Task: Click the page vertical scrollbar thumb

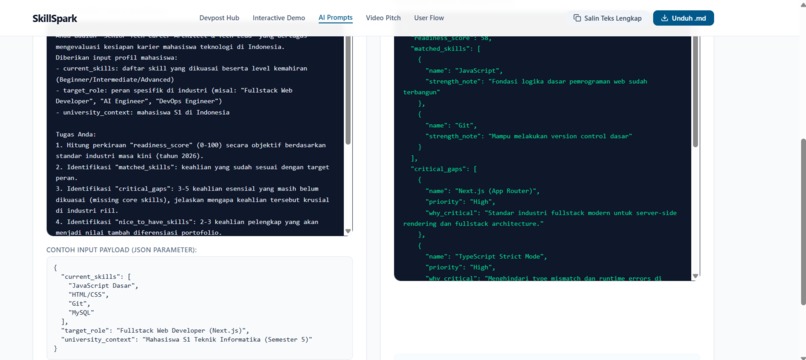Action: pos(802,221)
